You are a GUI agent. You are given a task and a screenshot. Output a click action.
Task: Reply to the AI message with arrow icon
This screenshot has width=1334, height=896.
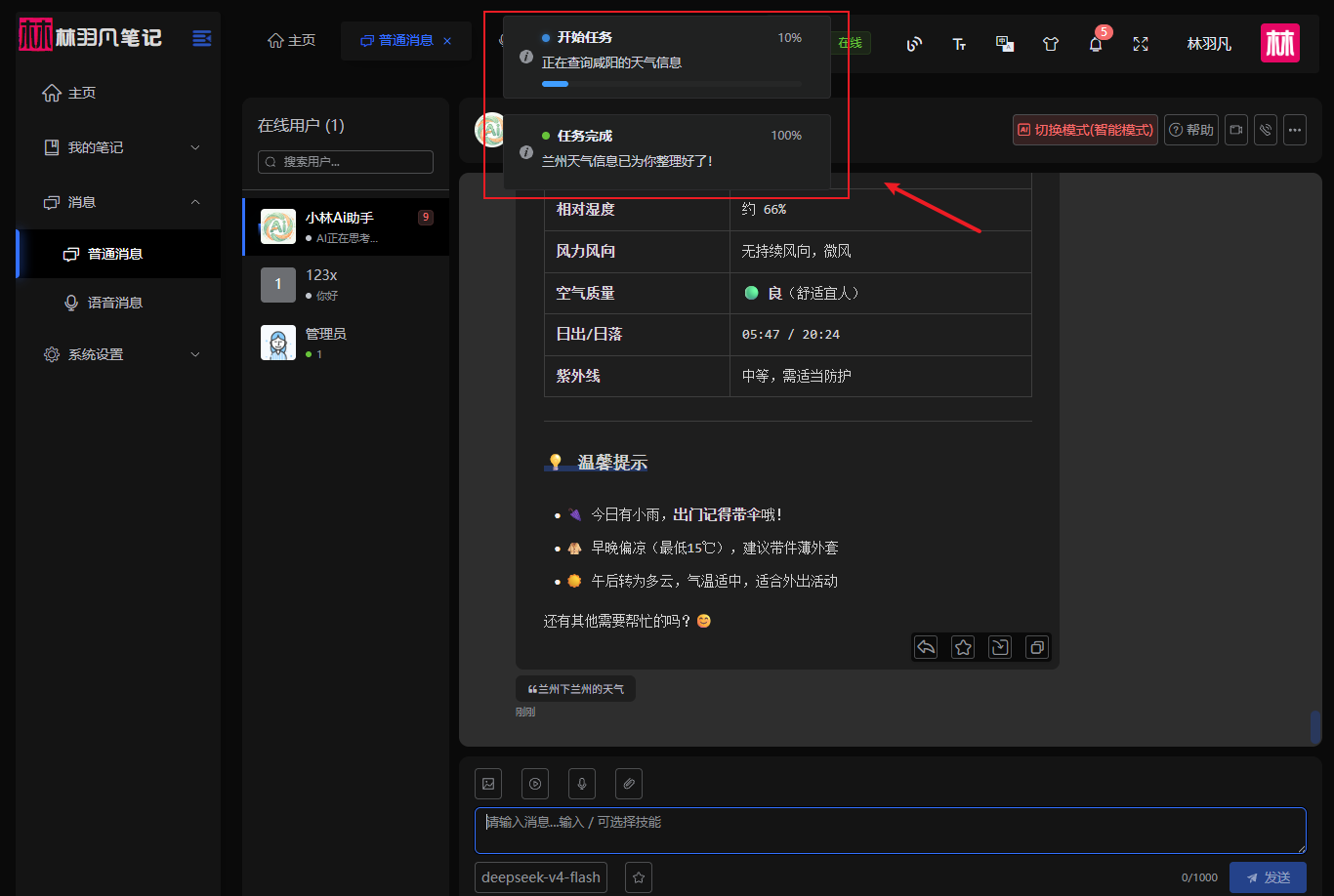(926, 646)
